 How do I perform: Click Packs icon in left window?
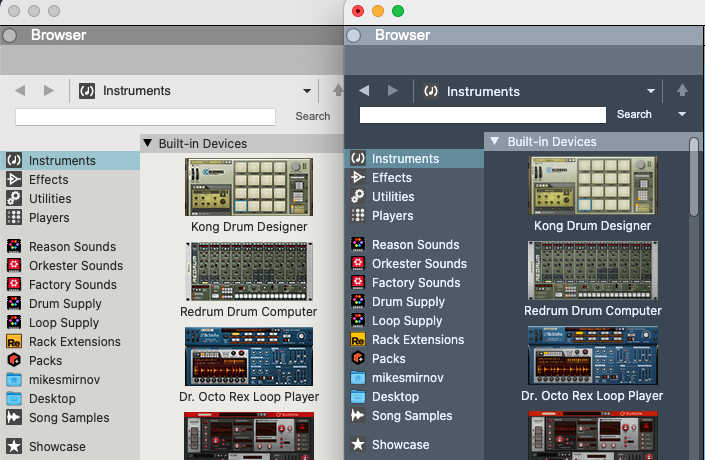click(14, 360)
